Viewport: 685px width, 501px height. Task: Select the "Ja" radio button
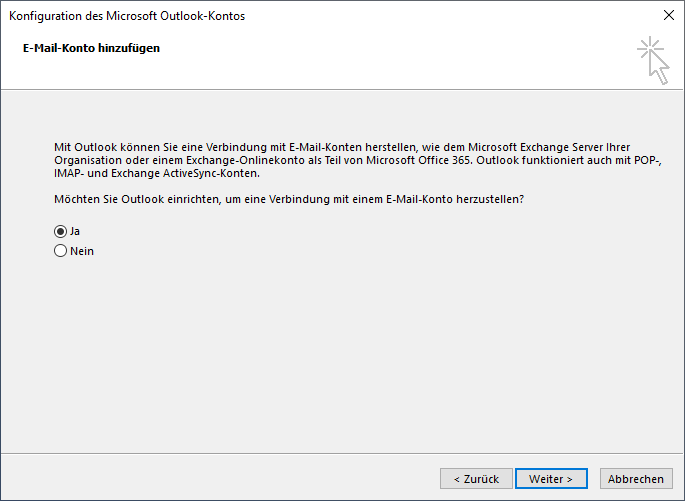pyautogui.click(x=60, y=231)
